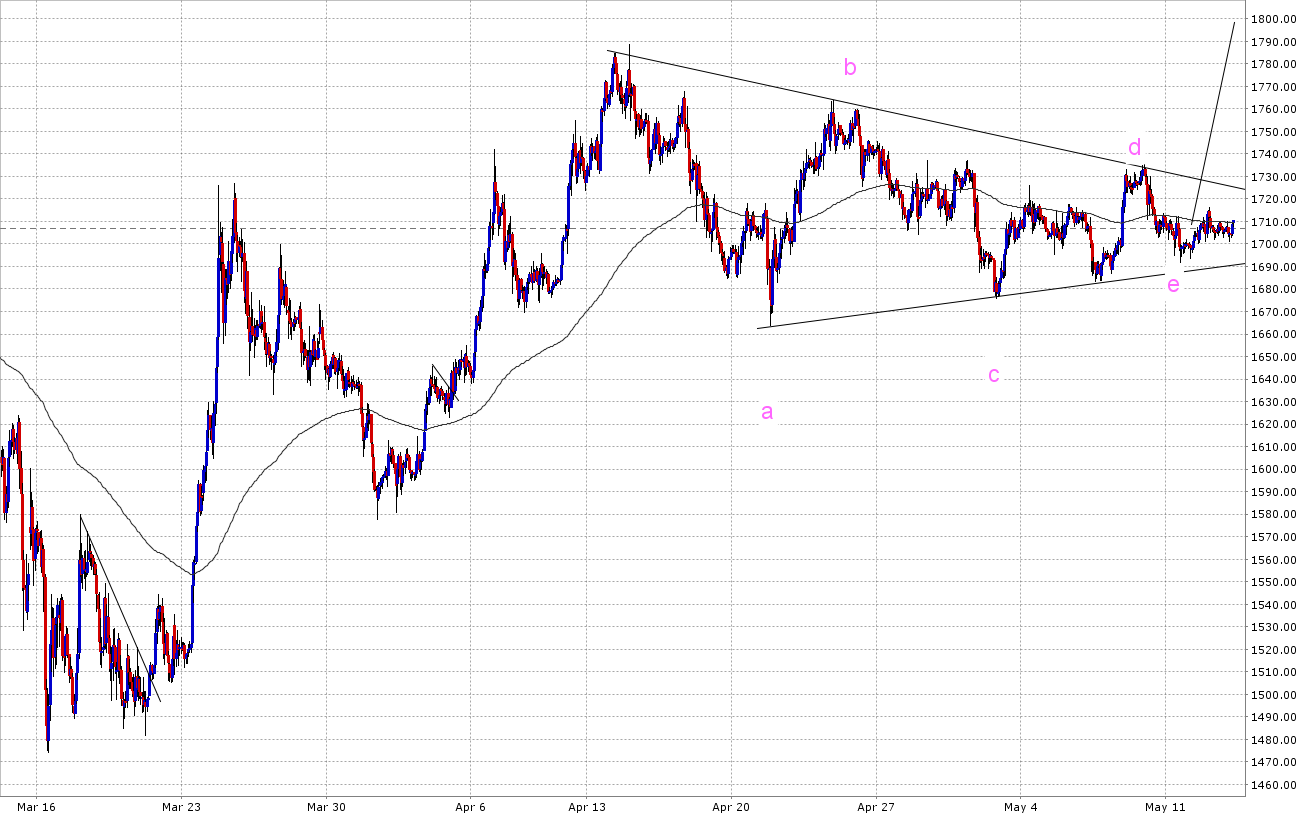Screen dimensions: 1305x821
Task: Click the "Apr 13" date label
Action: 588,807
